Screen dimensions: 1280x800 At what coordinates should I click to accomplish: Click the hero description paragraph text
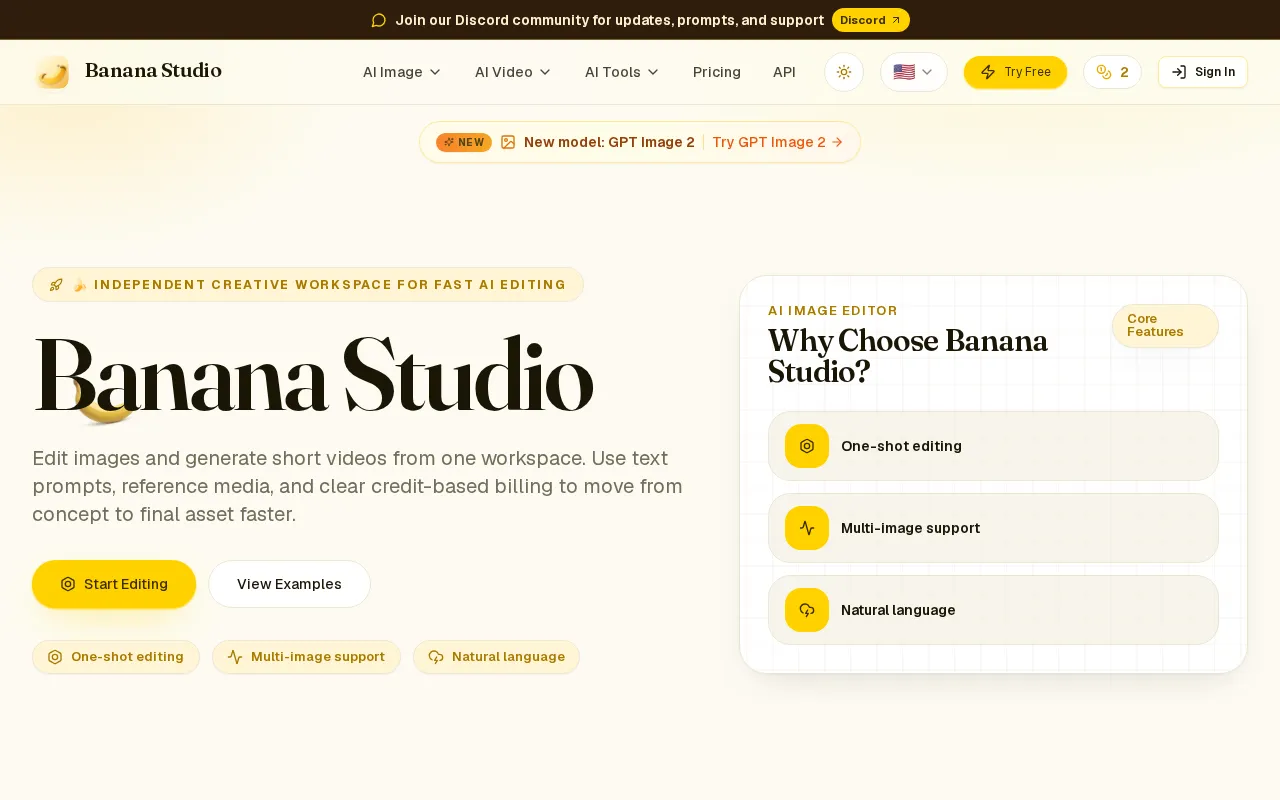coord(358,486)
